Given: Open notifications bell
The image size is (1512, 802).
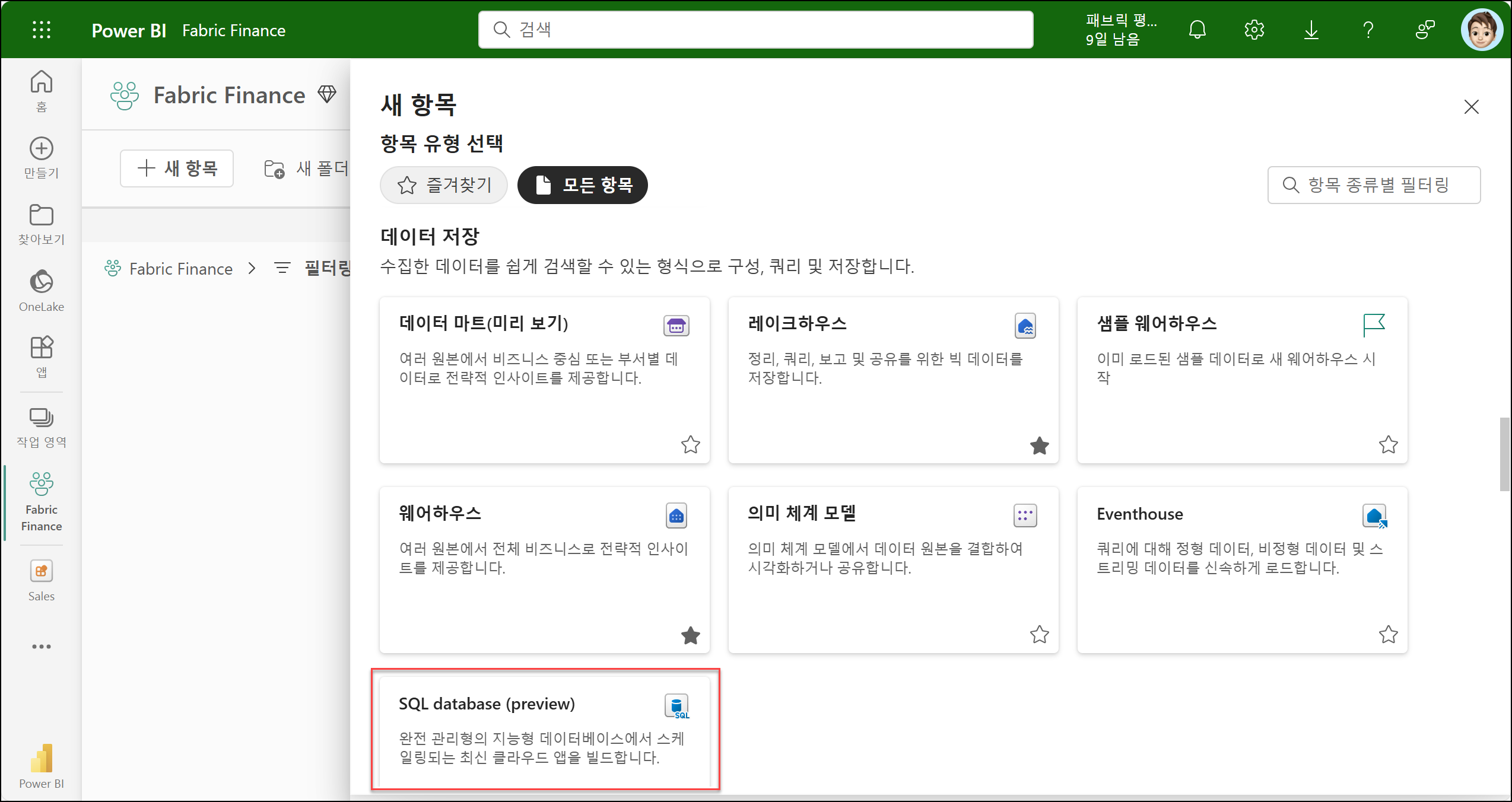Looking at the screenshot, I should [x=1197, y=30].
